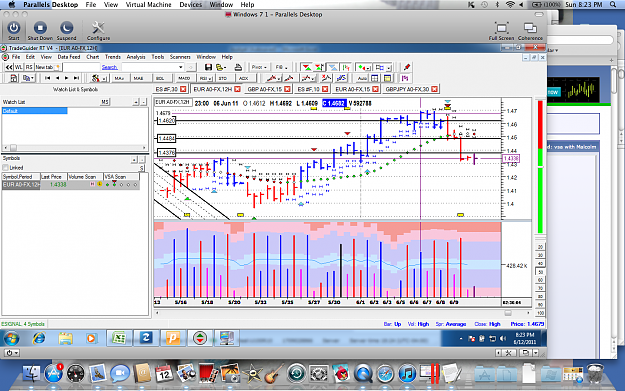Open the Data Feed menu

(69, 57)
